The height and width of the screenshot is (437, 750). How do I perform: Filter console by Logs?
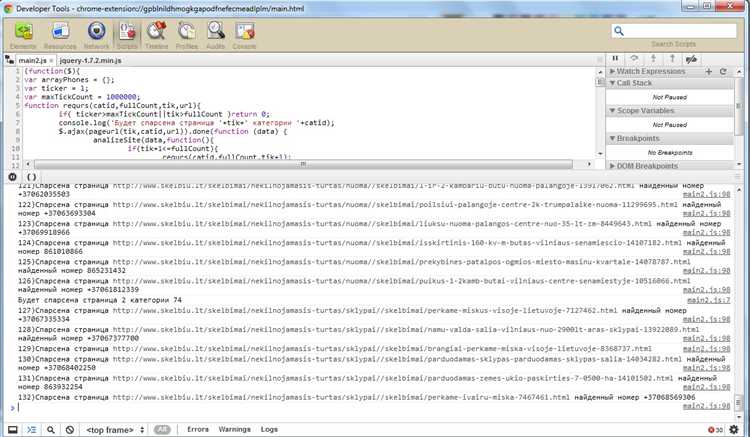point(269,429)
